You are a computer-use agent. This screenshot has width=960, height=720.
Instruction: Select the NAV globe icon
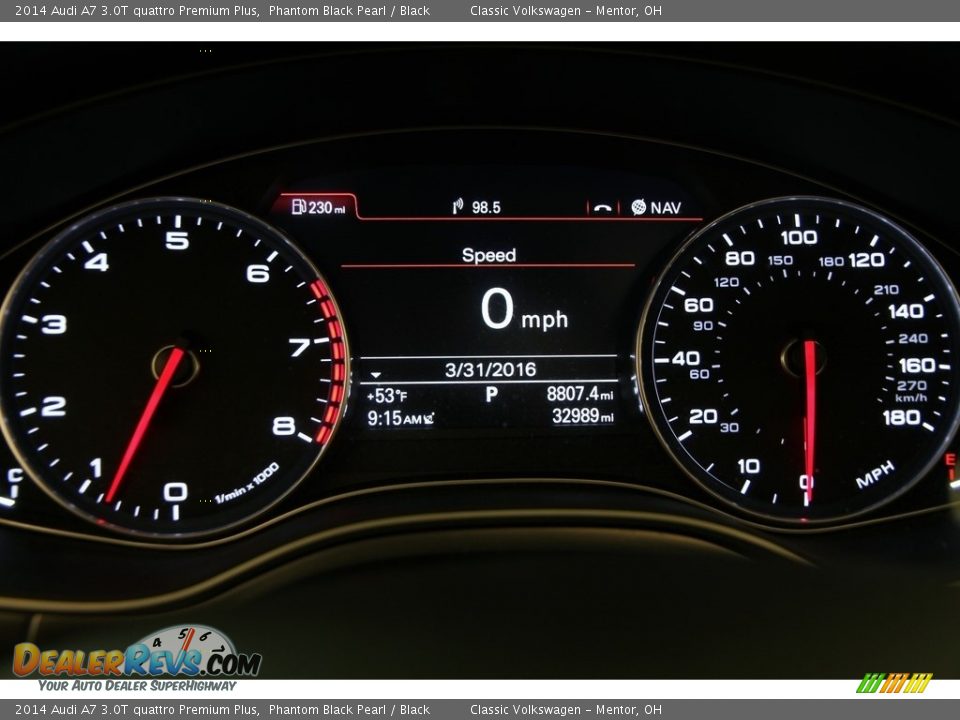(x=638, y=208)
